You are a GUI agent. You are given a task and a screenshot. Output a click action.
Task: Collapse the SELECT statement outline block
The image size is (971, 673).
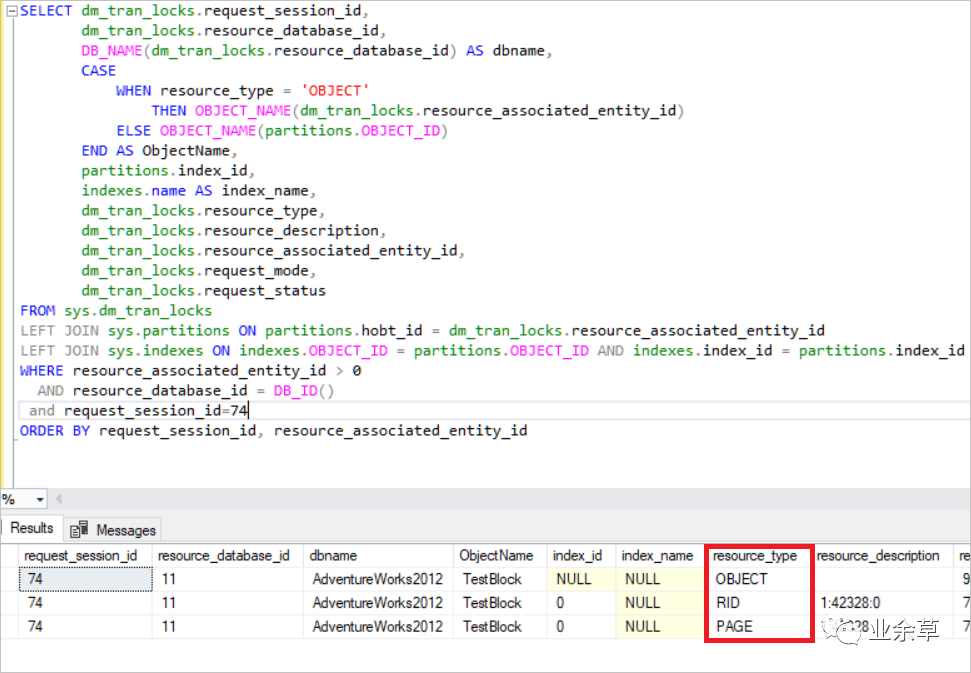point(12,11)
